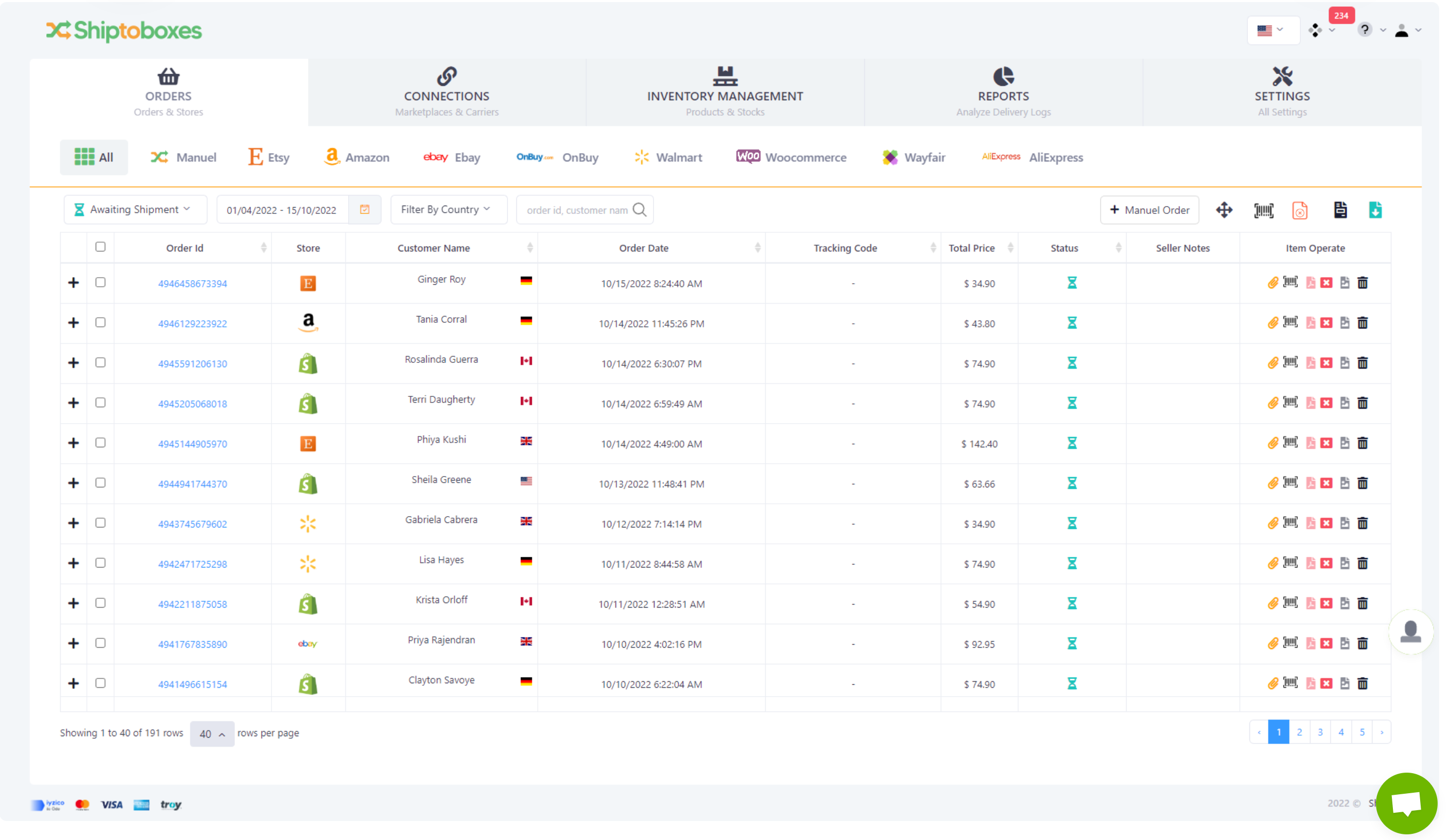Click notifications icon with 234 badge
Viewport: 1451px width, 840px height.
1316,30
